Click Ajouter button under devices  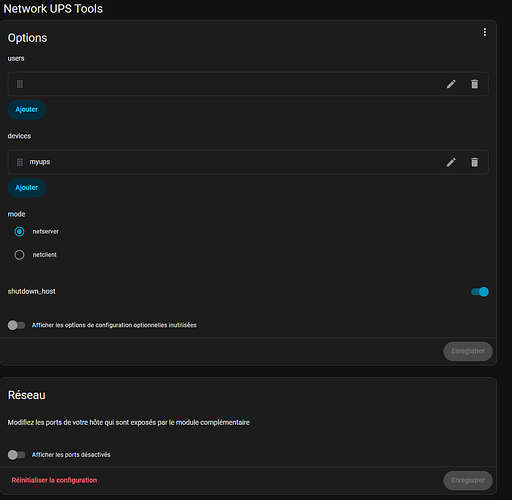tap(27, 187)
